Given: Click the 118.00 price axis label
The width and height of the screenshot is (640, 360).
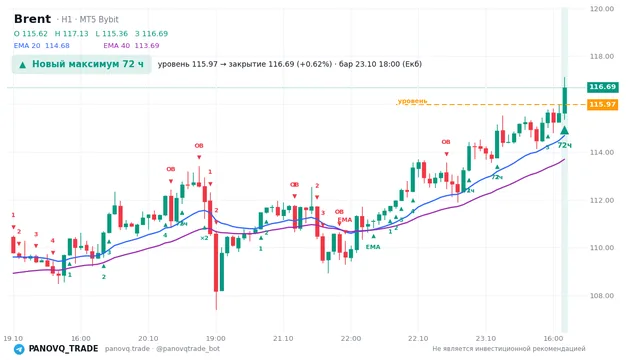Looking at the screenshot, I should point(602,56).
